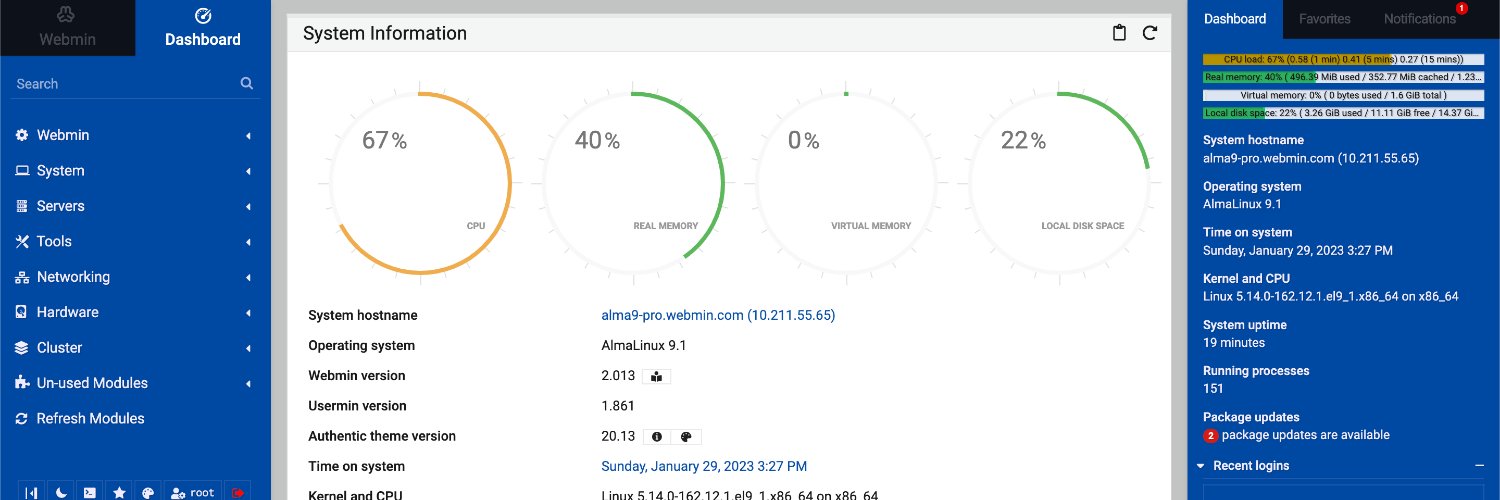This screenshot has width=1500, height=500.
Task: Click the arrow beside Networking category
Action: 248,278
